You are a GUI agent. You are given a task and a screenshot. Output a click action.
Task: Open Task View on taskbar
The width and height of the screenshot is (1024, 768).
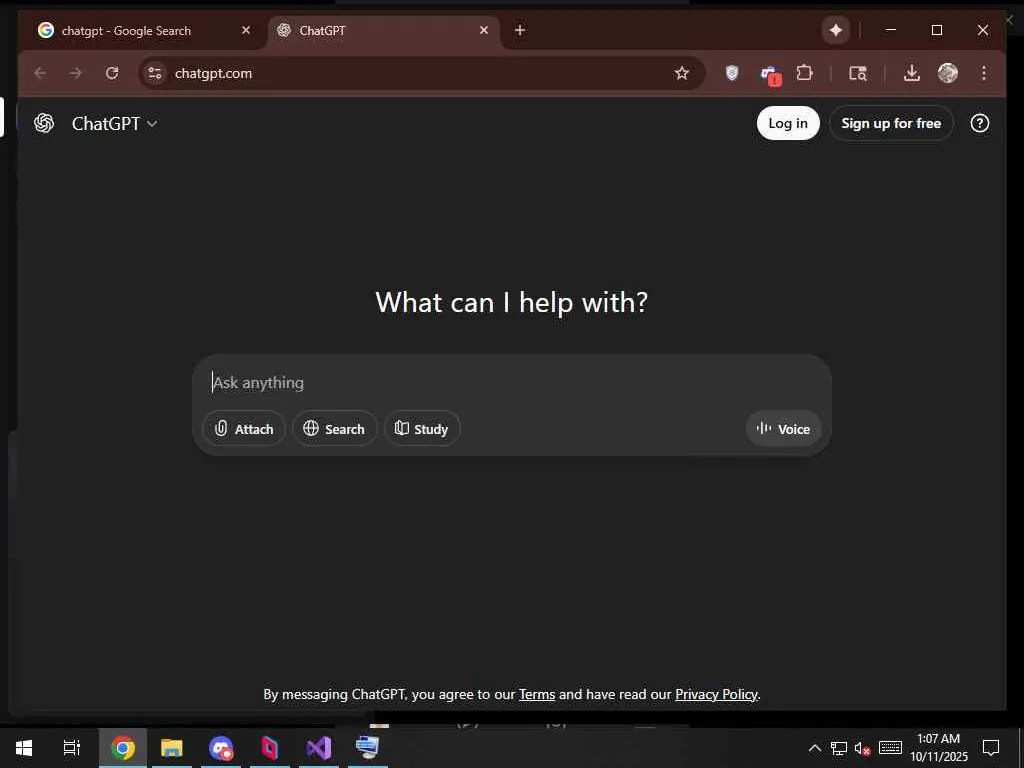(72, 748)
